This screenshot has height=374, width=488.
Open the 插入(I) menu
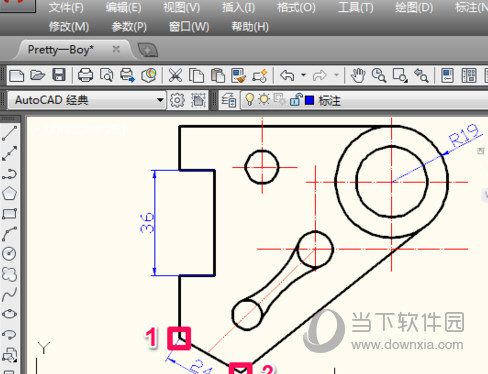(239, 7)
